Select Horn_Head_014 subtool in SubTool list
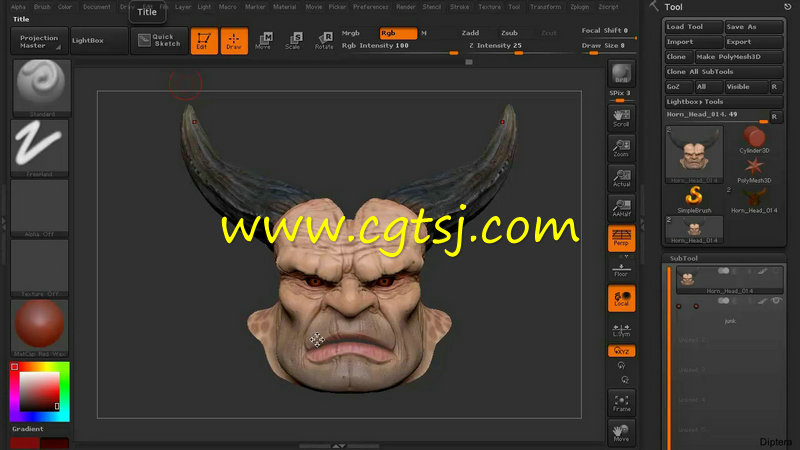 730,280
